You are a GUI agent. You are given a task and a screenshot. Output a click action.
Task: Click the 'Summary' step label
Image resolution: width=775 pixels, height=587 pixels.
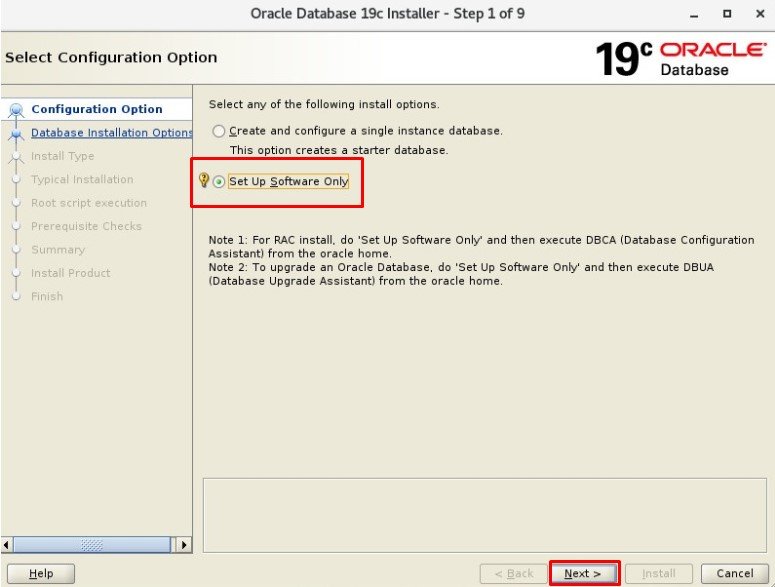tap(58, 250)
